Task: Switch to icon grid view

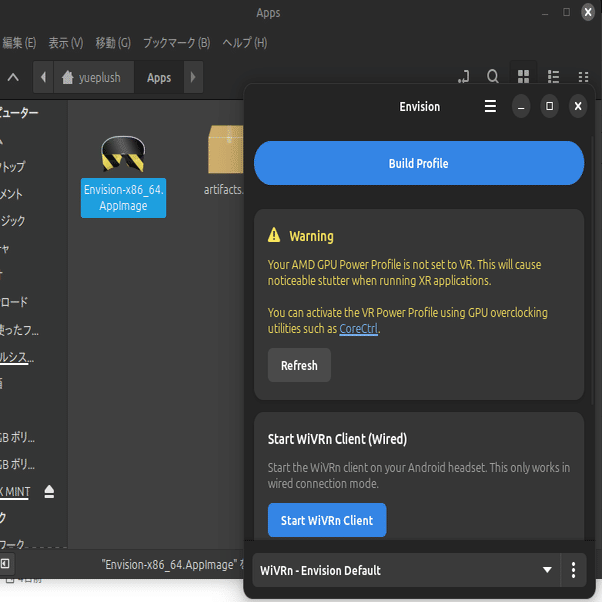Action: pos(523,76)
